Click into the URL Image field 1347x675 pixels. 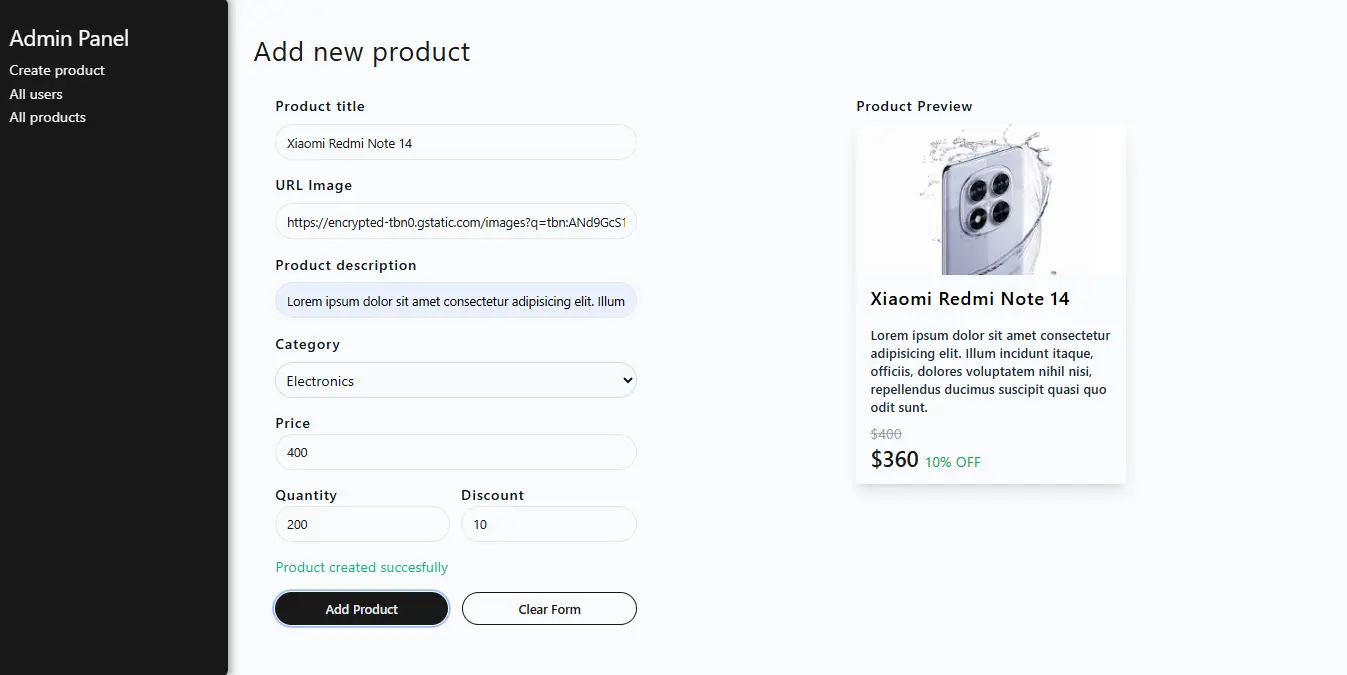pyautogui.click(x=455, y=222)
